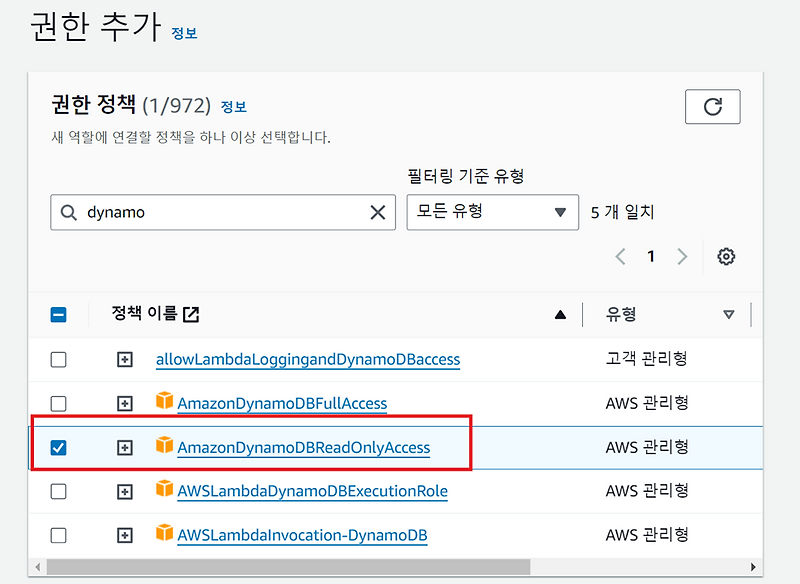Click the AWS icon beside AWSLambdaInvocation-DynamoDB

click(161, 535)
